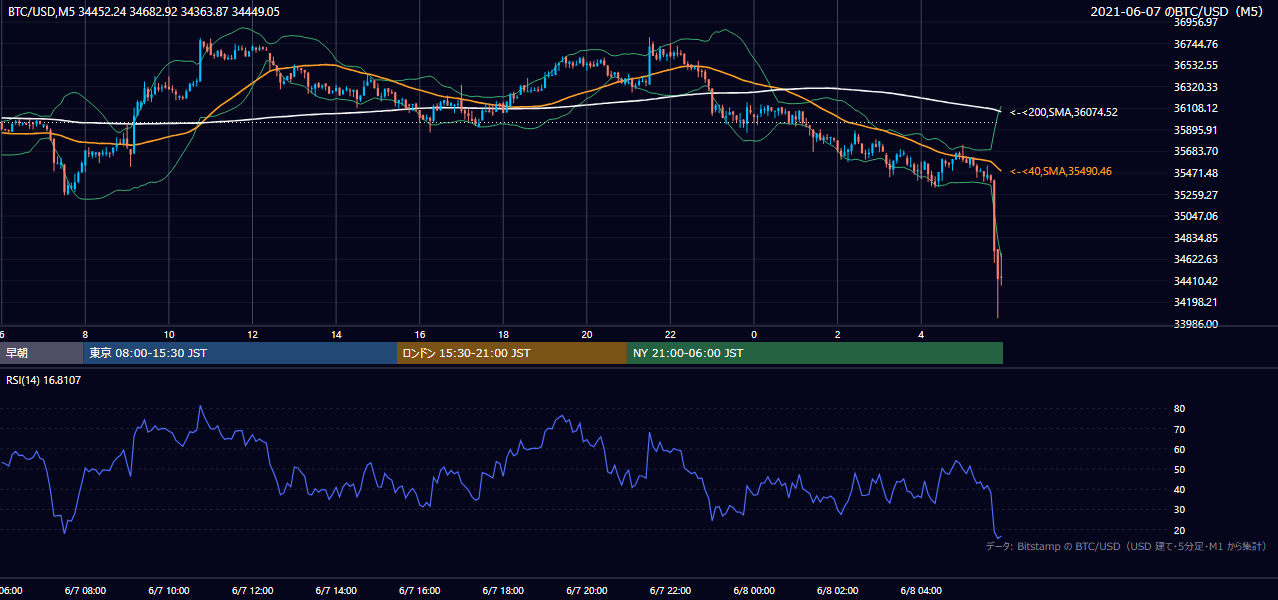The image size is (1278, 600).
Task: Click the hour tick 18 under the price chart
Action: [x=504, y=334]
